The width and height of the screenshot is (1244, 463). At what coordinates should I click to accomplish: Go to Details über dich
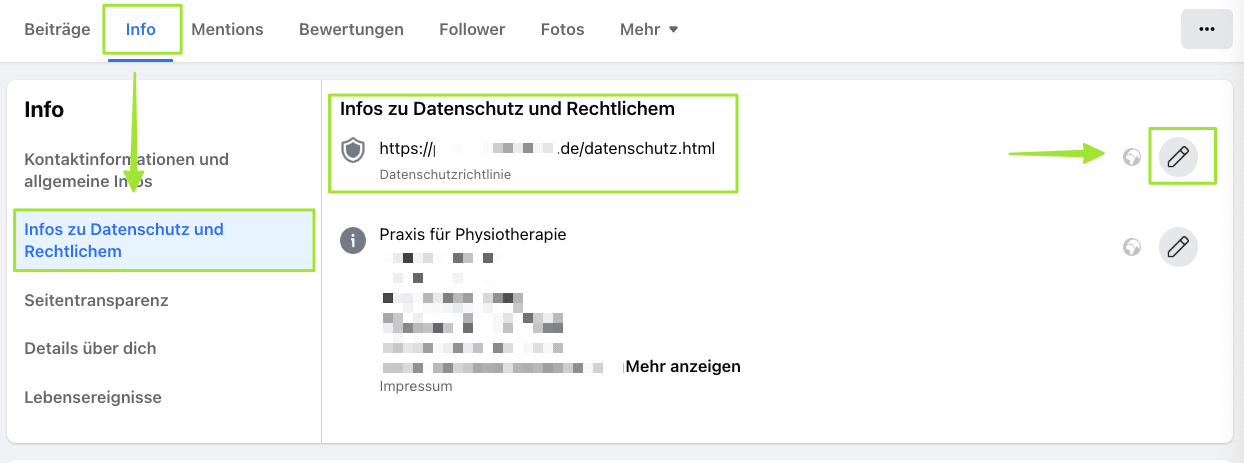pyautogui.click(x=90, y=348)
